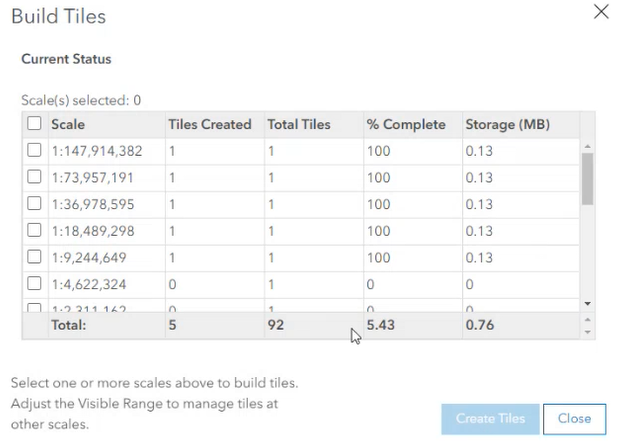Select the 1:9,244,649 scale checkbox
Image resolution: width=620 pixels, height=442 pixels.
[34, 257]
